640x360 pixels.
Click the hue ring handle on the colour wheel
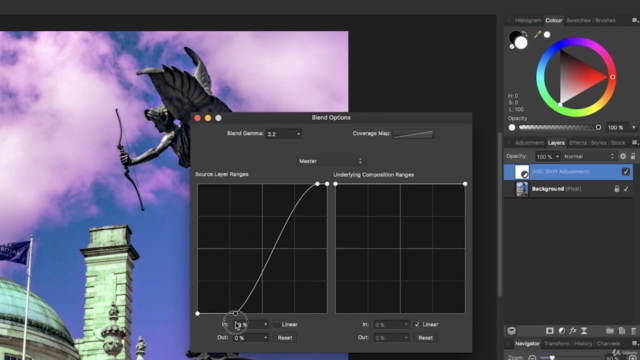[612, 77]
